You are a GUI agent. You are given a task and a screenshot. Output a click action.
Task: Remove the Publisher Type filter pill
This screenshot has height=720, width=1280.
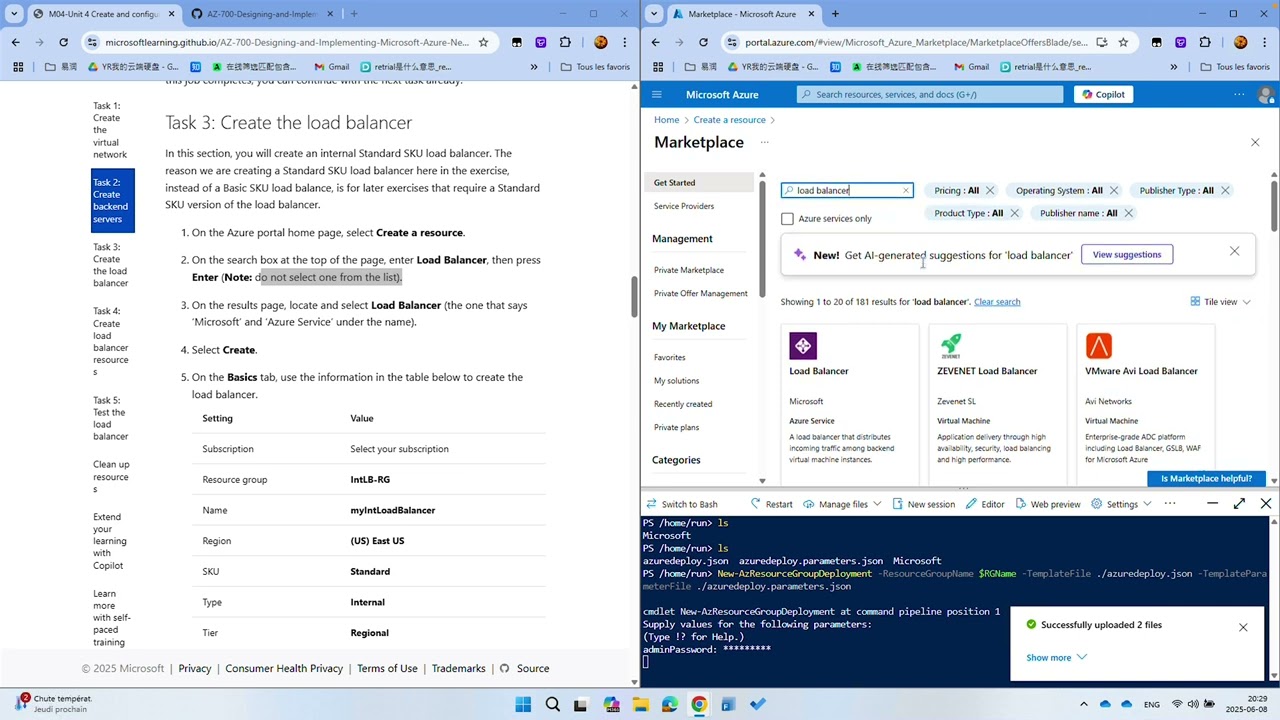click(x=1225, y=190)
